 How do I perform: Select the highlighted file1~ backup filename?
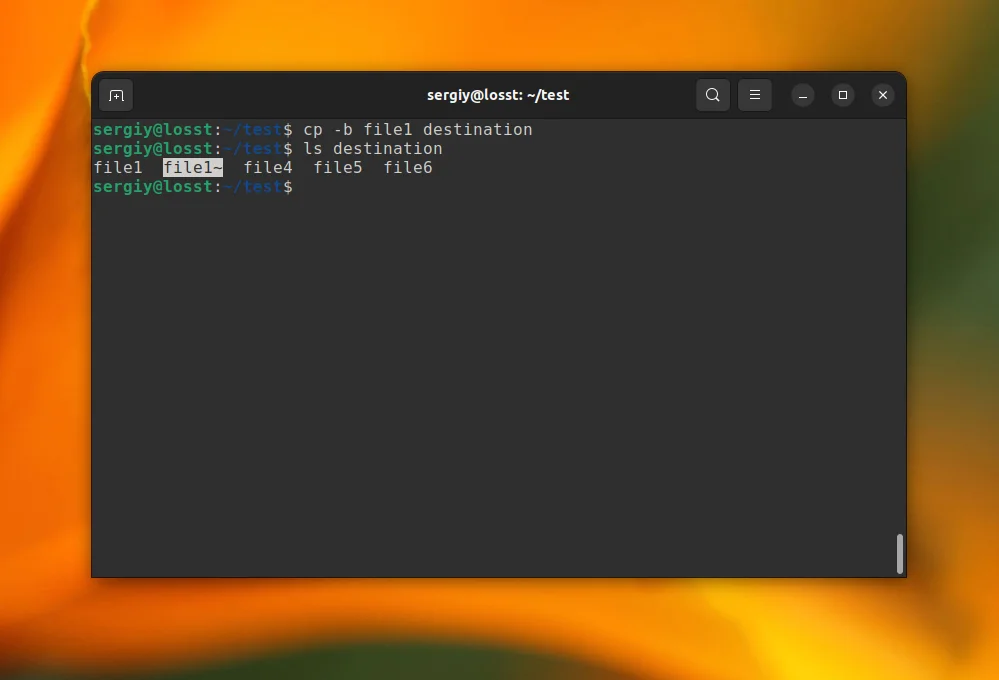(193, 167)
